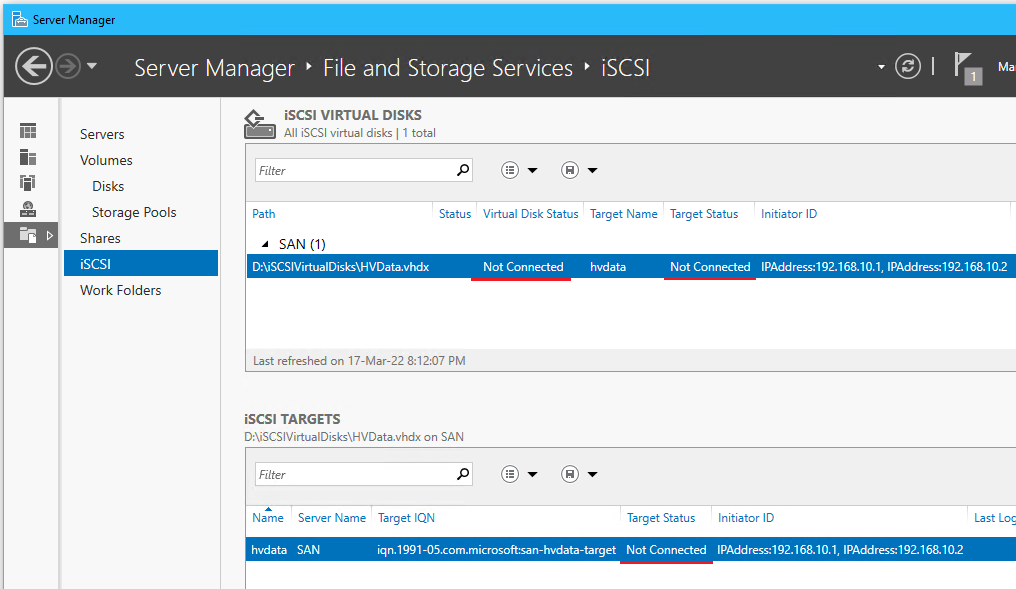Screen dimensions: 1016x589
Task: Sort iSCSI targets by Server Name column
Action: coord(332,518)
